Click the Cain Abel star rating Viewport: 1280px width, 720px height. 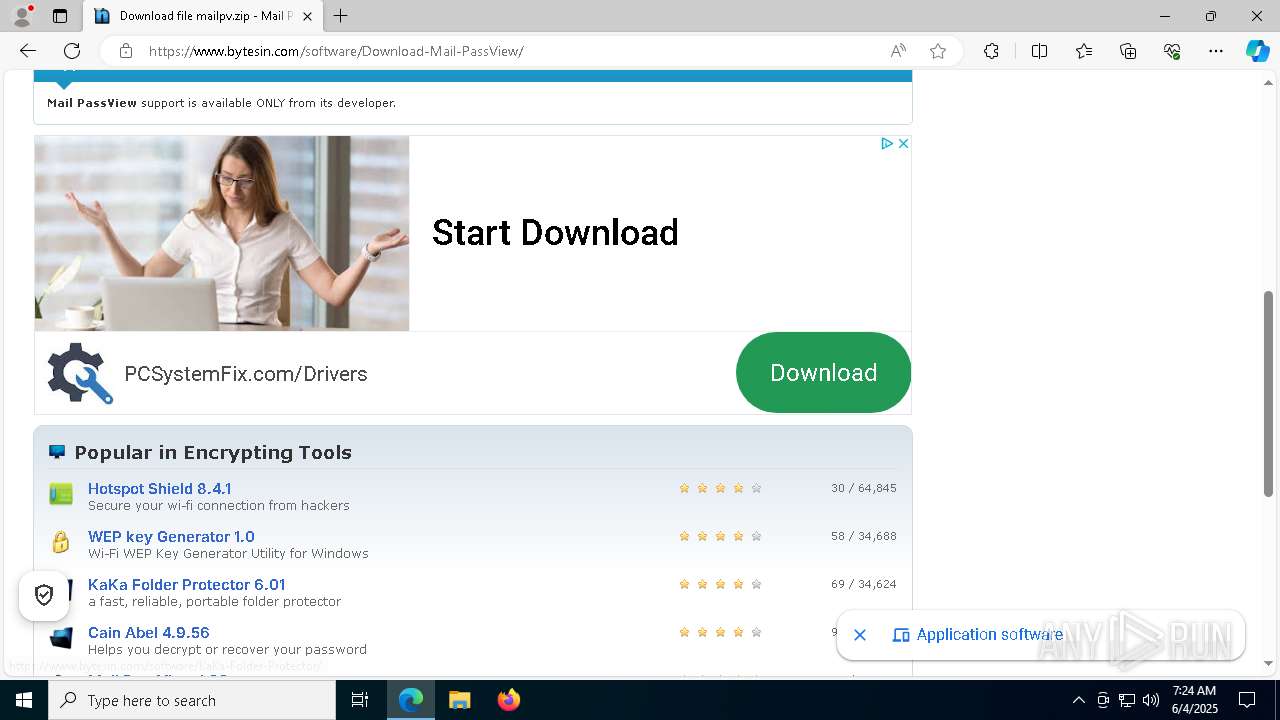pos(720,632)
